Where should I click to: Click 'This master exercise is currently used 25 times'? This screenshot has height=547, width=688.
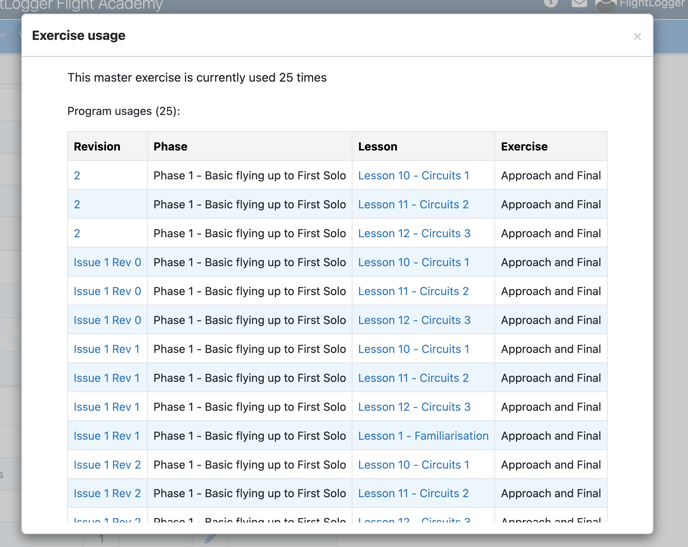[x=197, y=78]
